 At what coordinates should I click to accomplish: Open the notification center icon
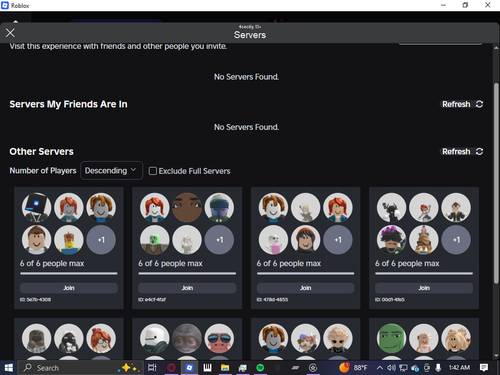coord(484,368)
